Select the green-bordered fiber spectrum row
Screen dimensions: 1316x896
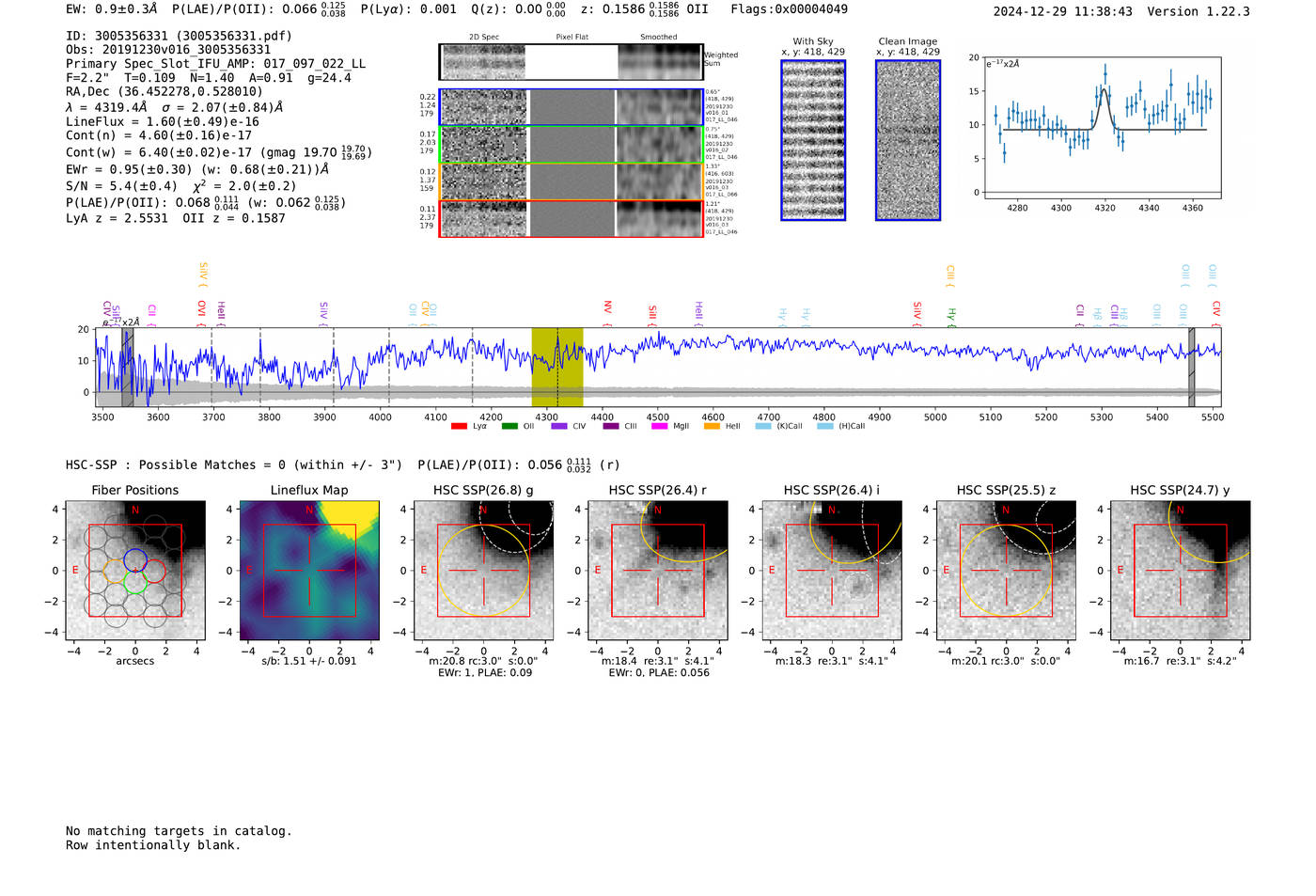click(x=571, y=145)
